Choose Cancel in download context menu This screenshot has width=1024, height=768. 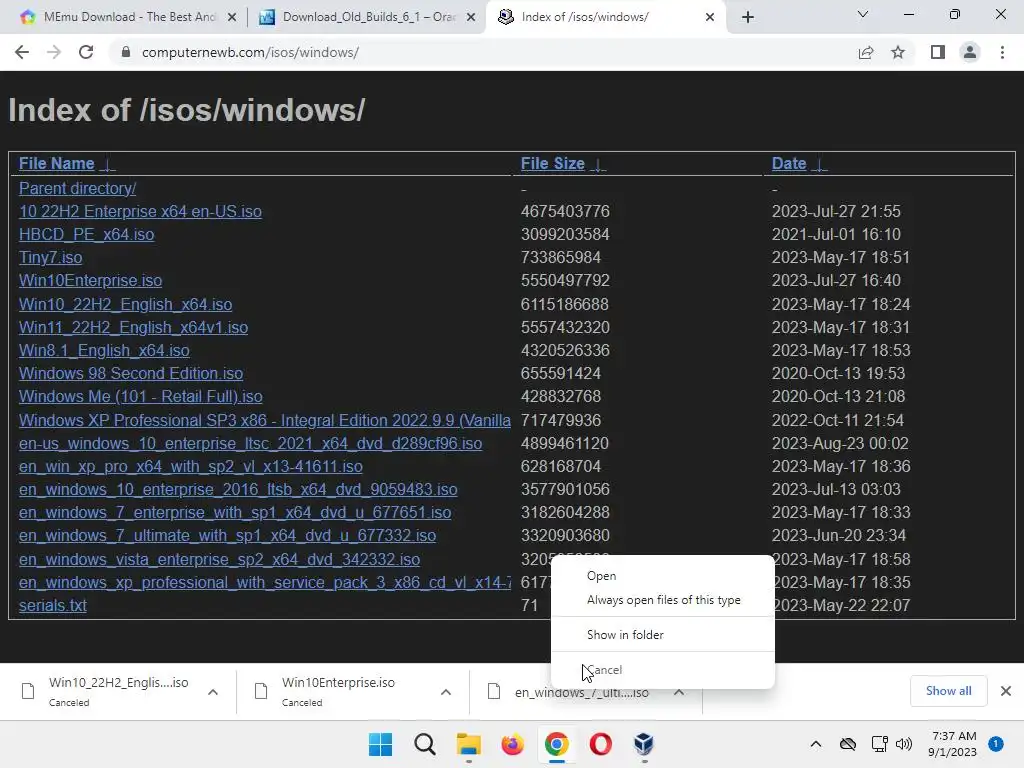[x=663, y=670]
